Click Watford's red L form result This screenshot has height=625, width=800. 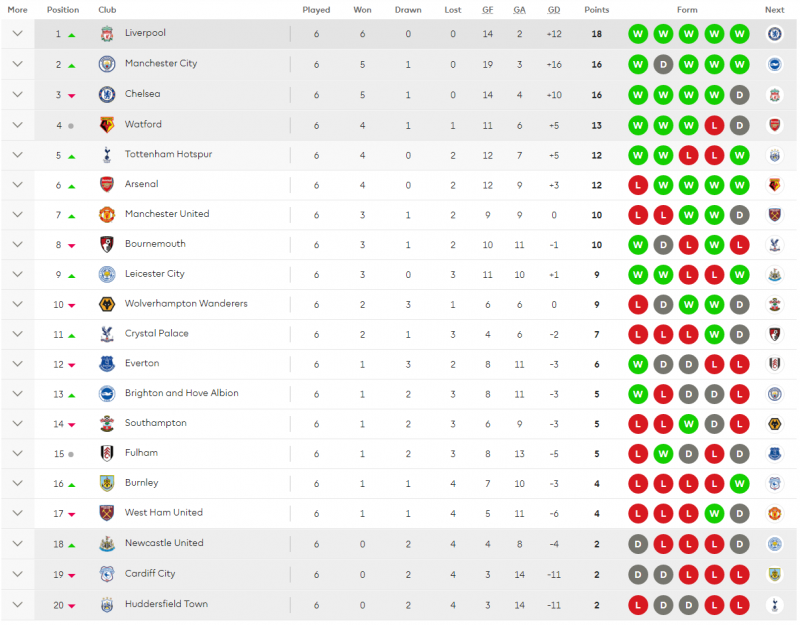713,125
